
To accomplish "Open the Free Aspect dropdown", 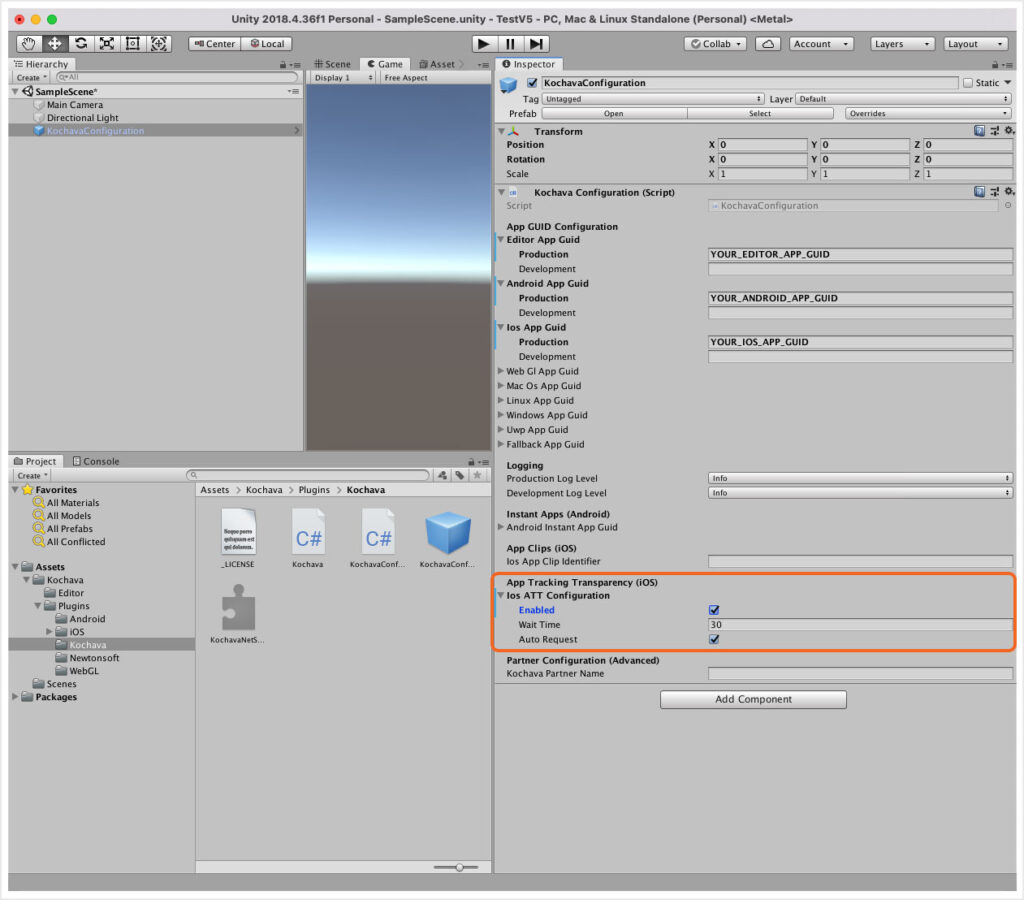I will point(406,78).
